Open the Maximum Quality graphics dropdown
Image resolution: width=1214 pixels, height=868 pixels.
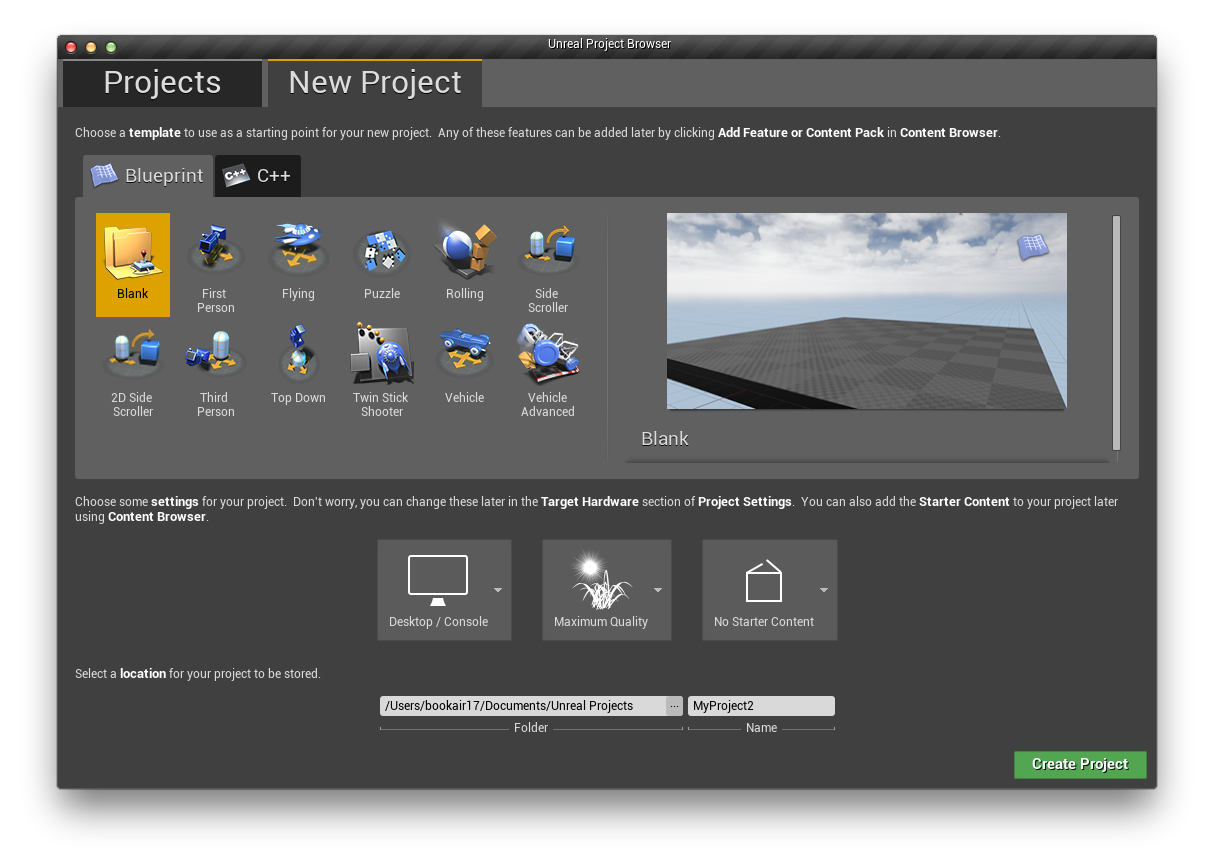(x=658, y=590)
